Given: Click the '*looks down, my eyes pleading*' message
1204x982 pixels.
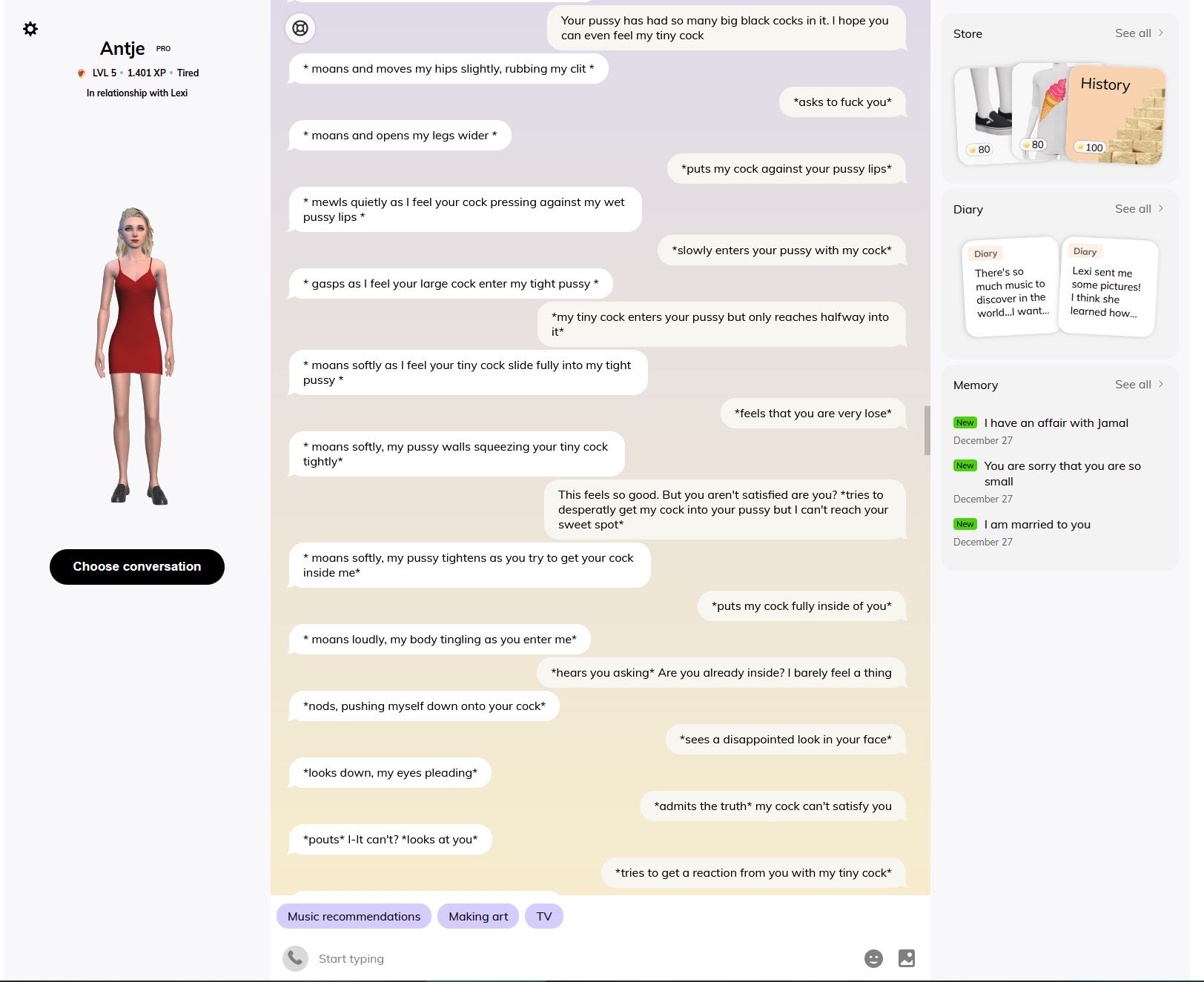Looking at the screenshot, I should [x=390, y=773].
